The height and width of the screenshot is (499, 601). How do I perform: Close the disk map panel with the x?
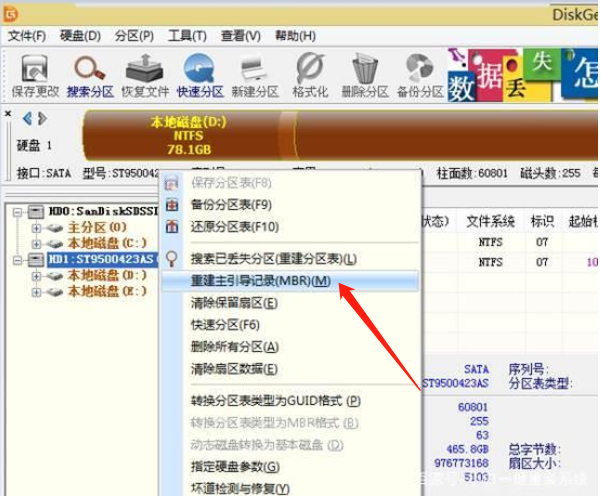click(8, 113)
